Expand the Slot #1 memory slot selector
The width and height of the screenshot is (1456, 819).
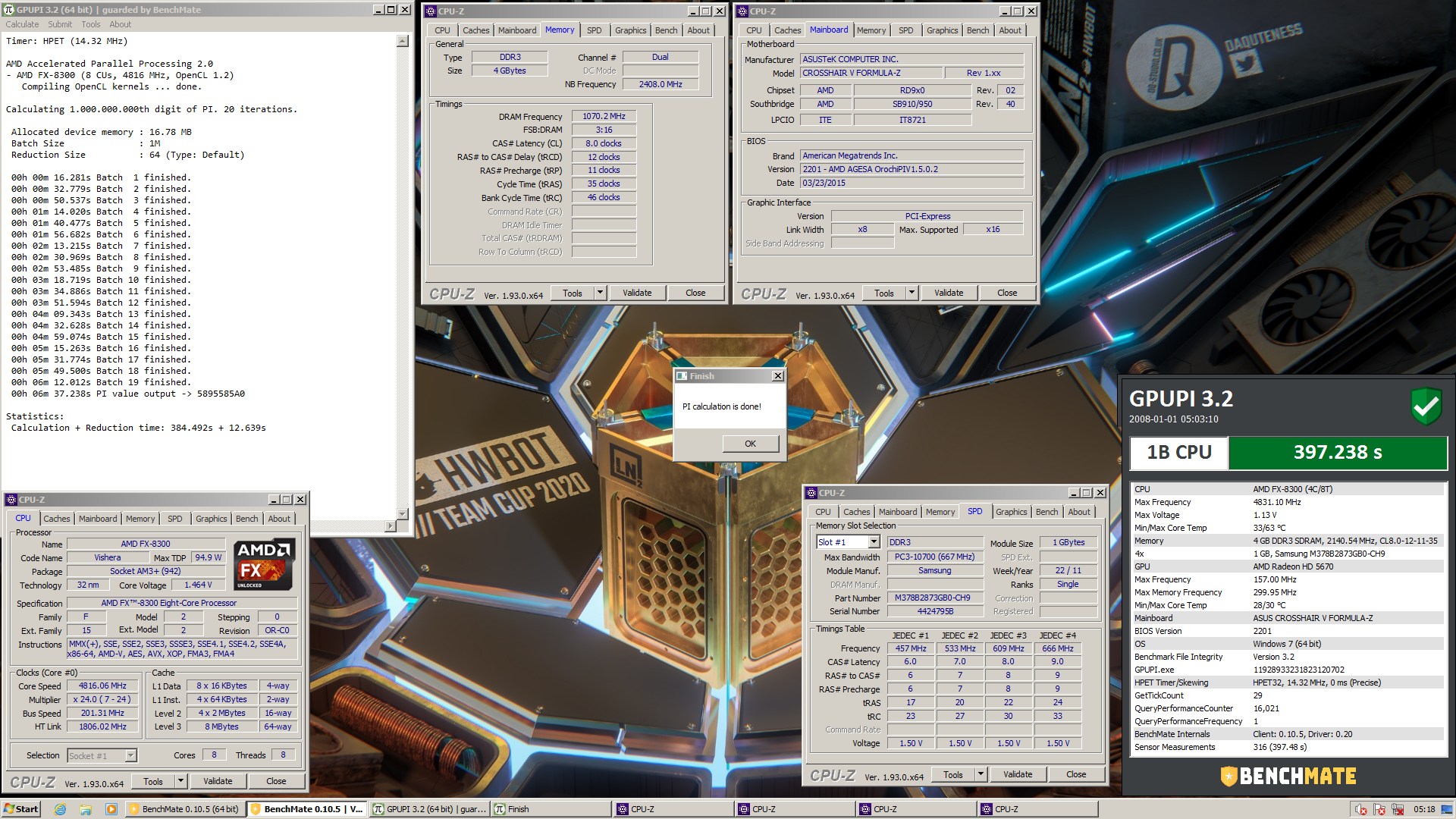click(874, 542)
